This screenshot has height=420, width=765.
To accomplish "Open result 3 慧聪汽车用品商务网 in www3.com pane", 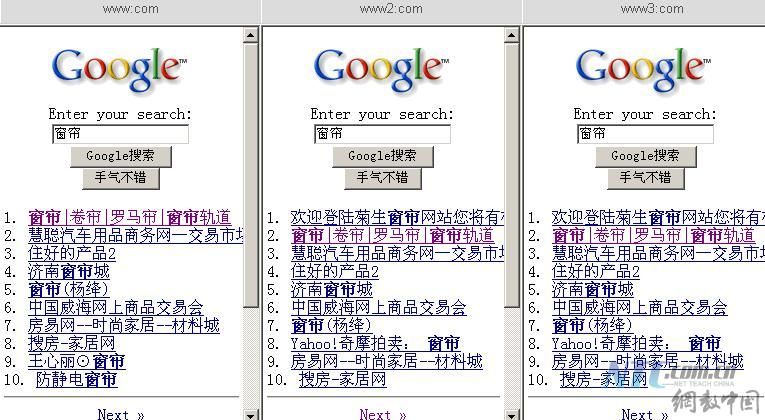I will (658, 254).
